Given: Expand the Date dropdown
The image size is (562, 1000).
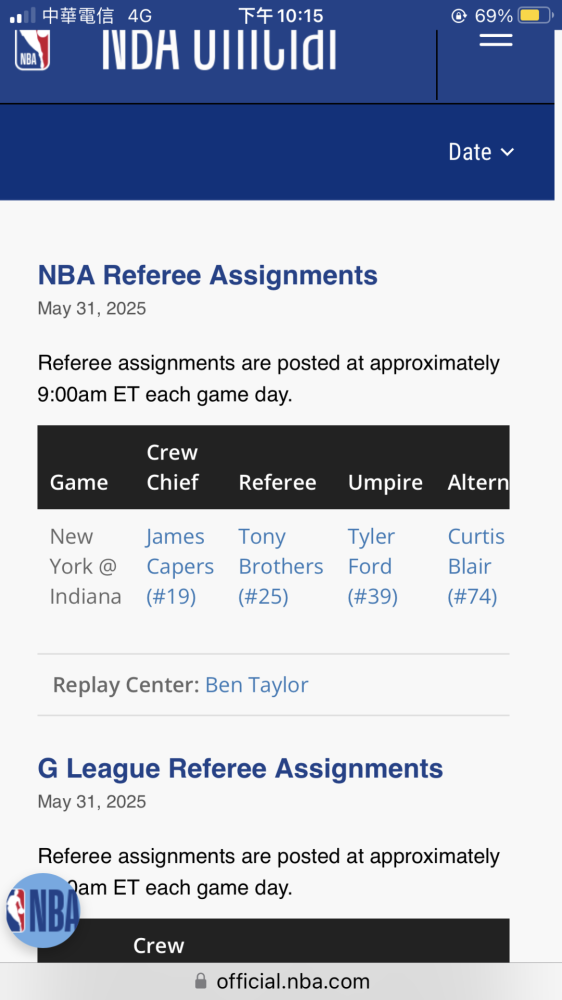Looking at the screenshot, I should click(481, 152).
